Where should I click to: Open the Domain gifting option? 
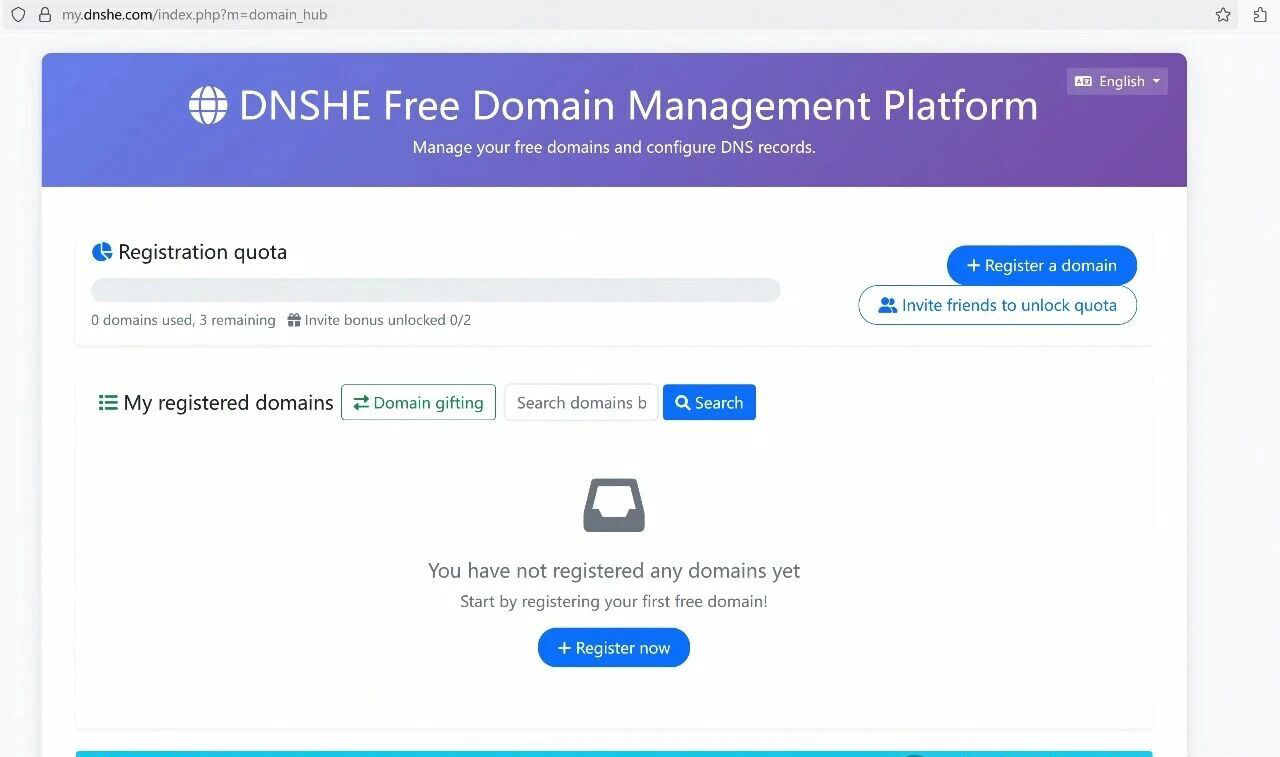[418, 402]
